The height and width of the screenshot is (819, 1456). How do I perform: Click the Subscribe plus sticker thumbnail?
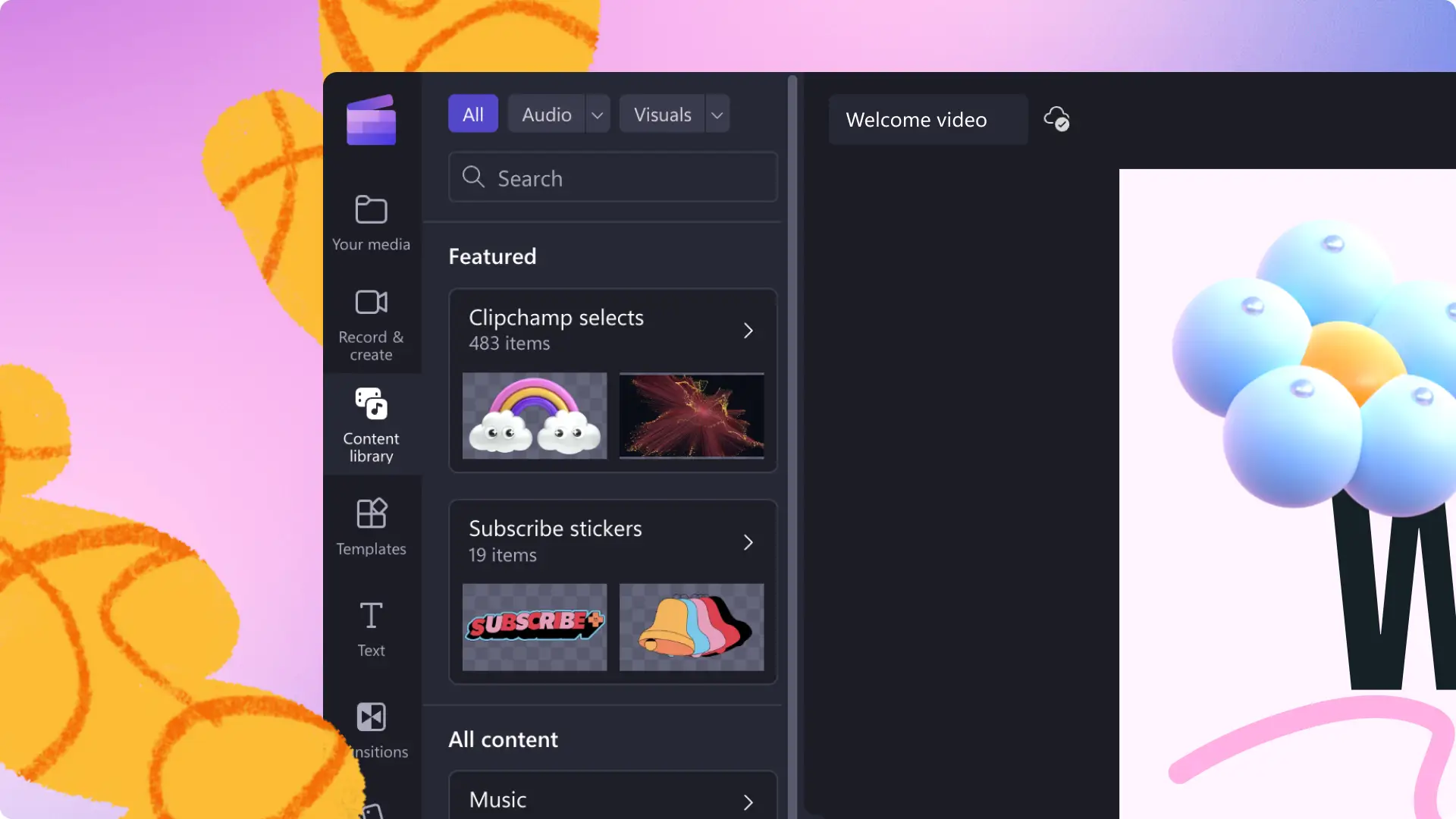[x=534, y=626]
